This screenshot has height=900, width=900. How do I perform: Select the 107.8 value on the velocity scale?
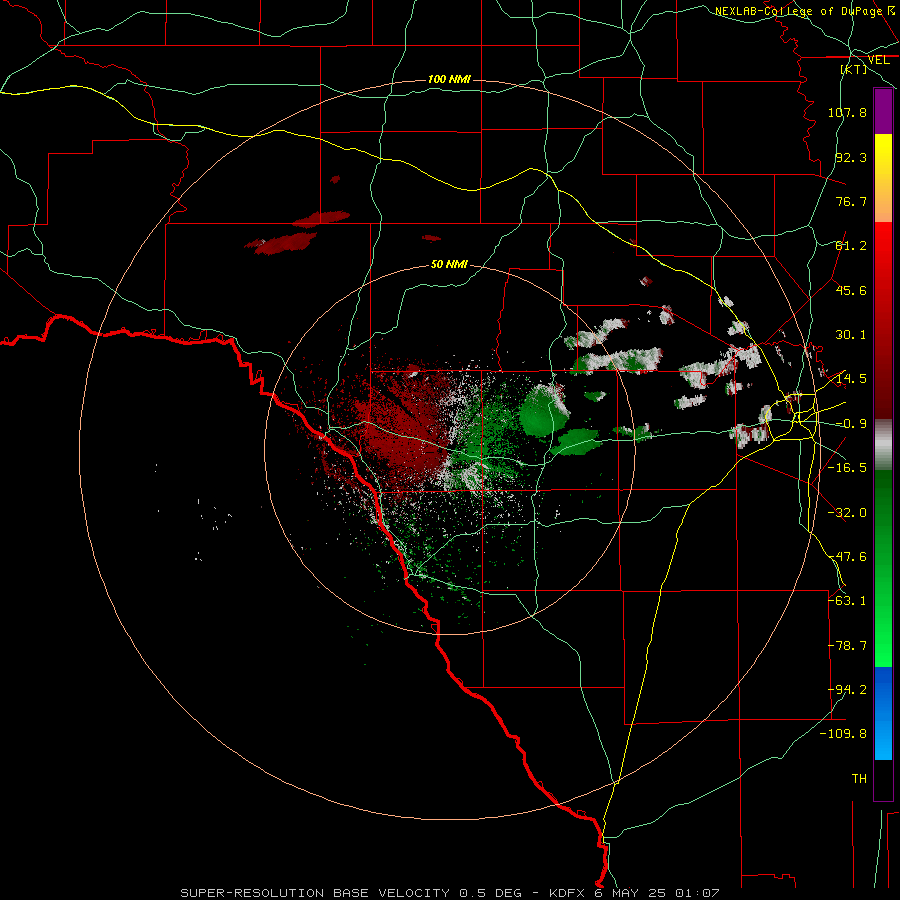point(847,112)
